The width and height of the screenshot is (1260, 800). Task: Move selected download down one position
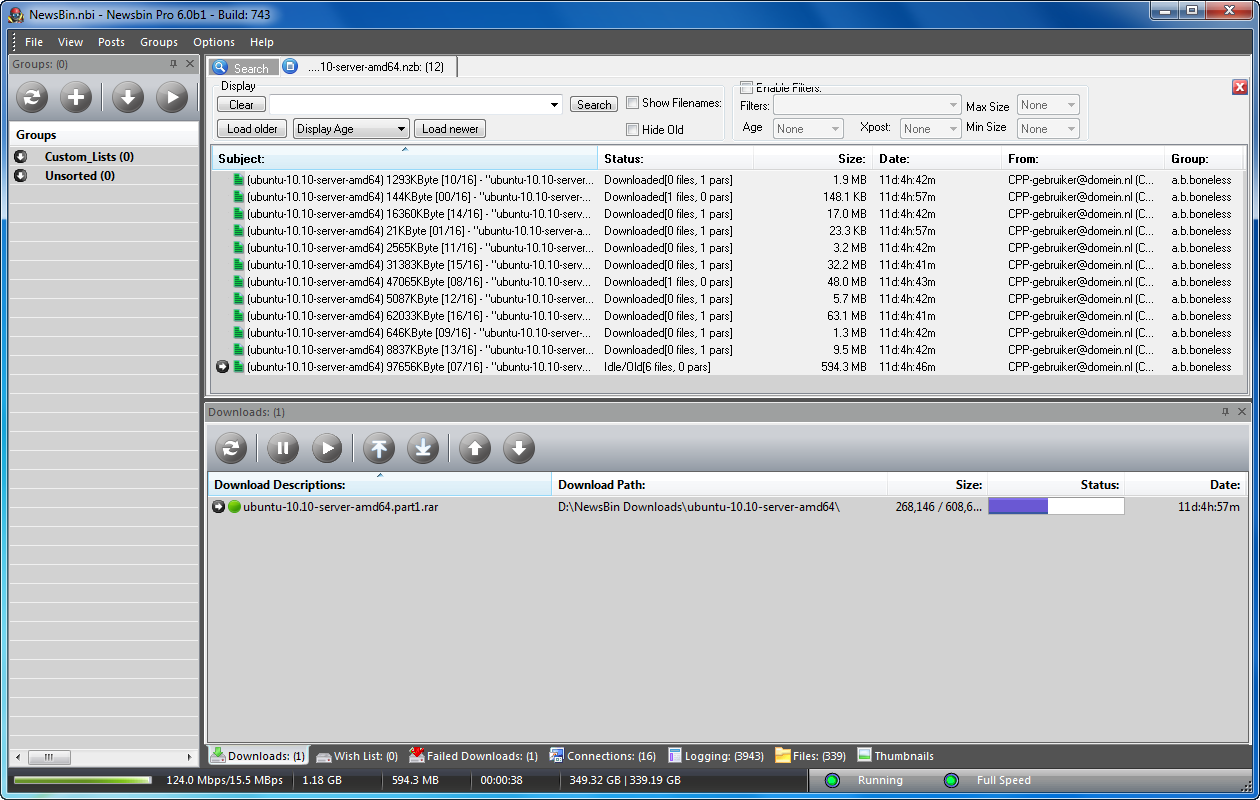pos(519,448)
